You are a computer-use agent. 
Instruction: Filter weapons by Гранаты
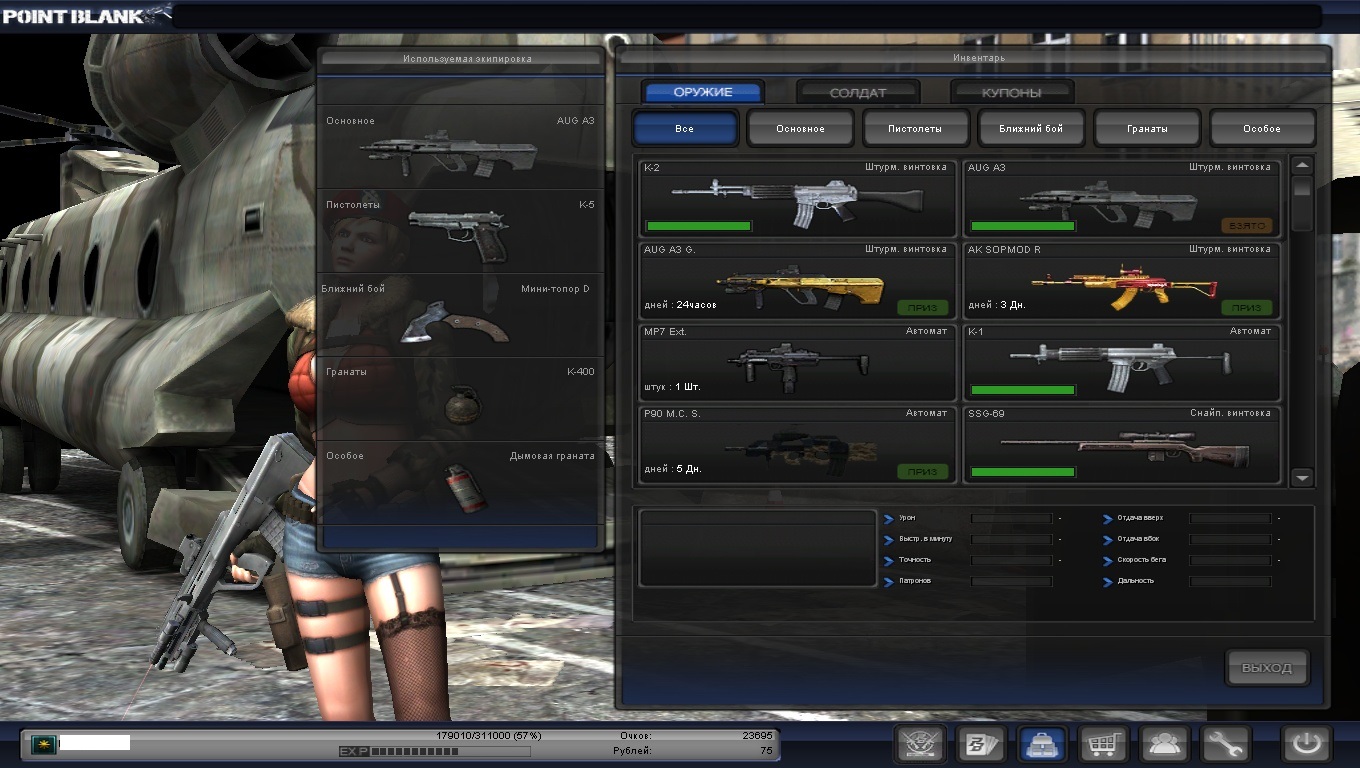(1147, 129)
